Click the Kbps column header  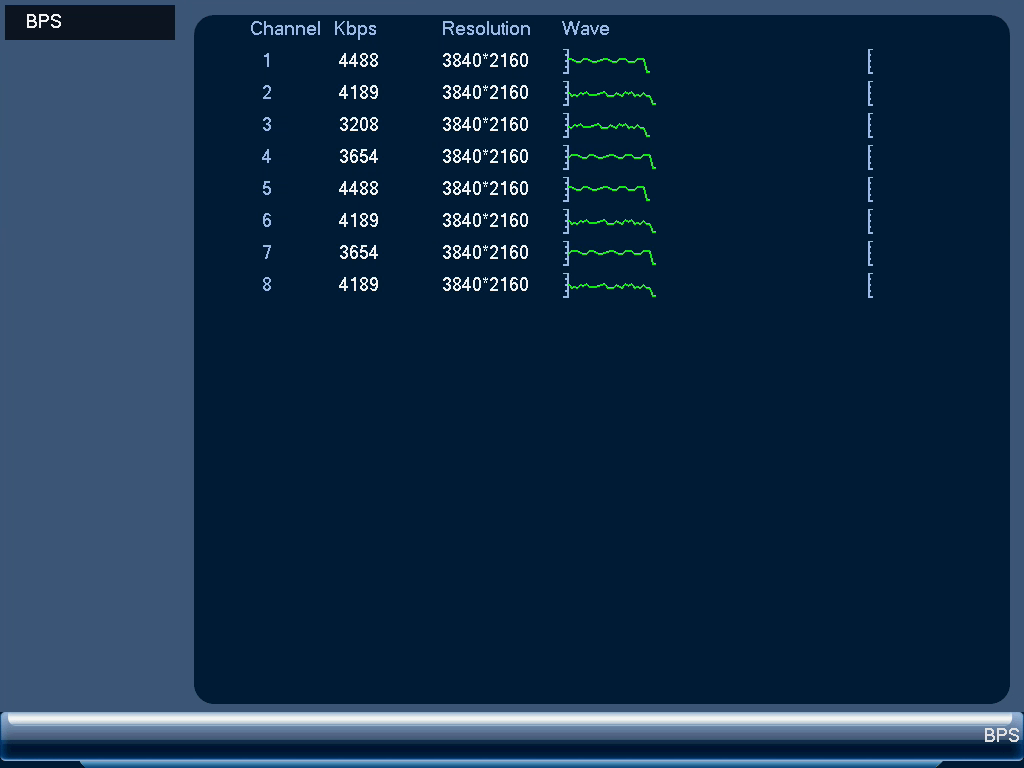point(355,29)
